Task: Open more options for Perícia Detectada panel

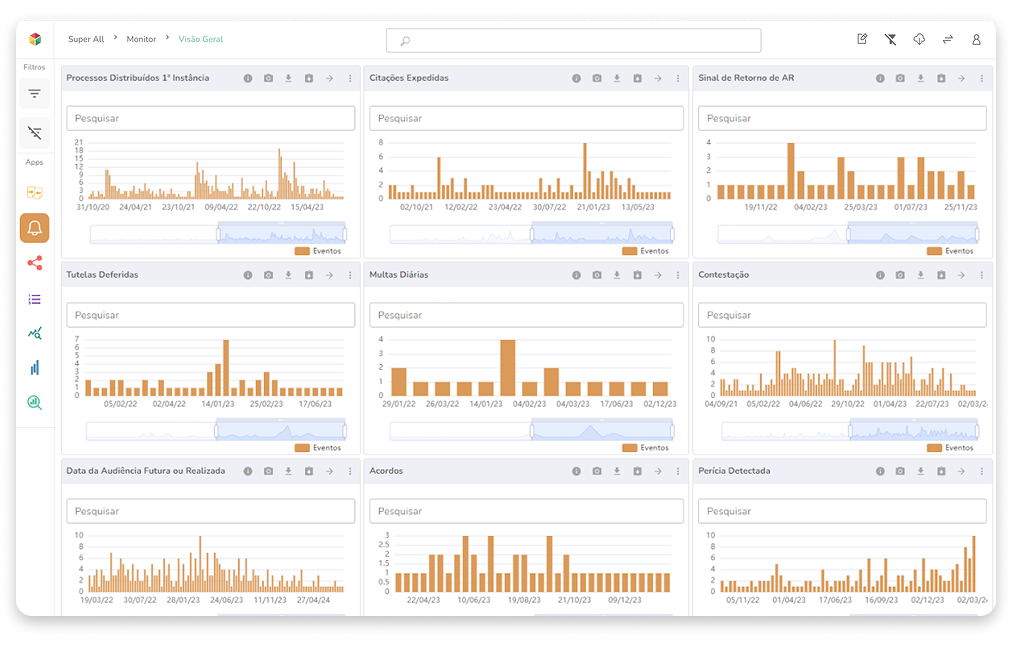Action: [x=982, y=471]
